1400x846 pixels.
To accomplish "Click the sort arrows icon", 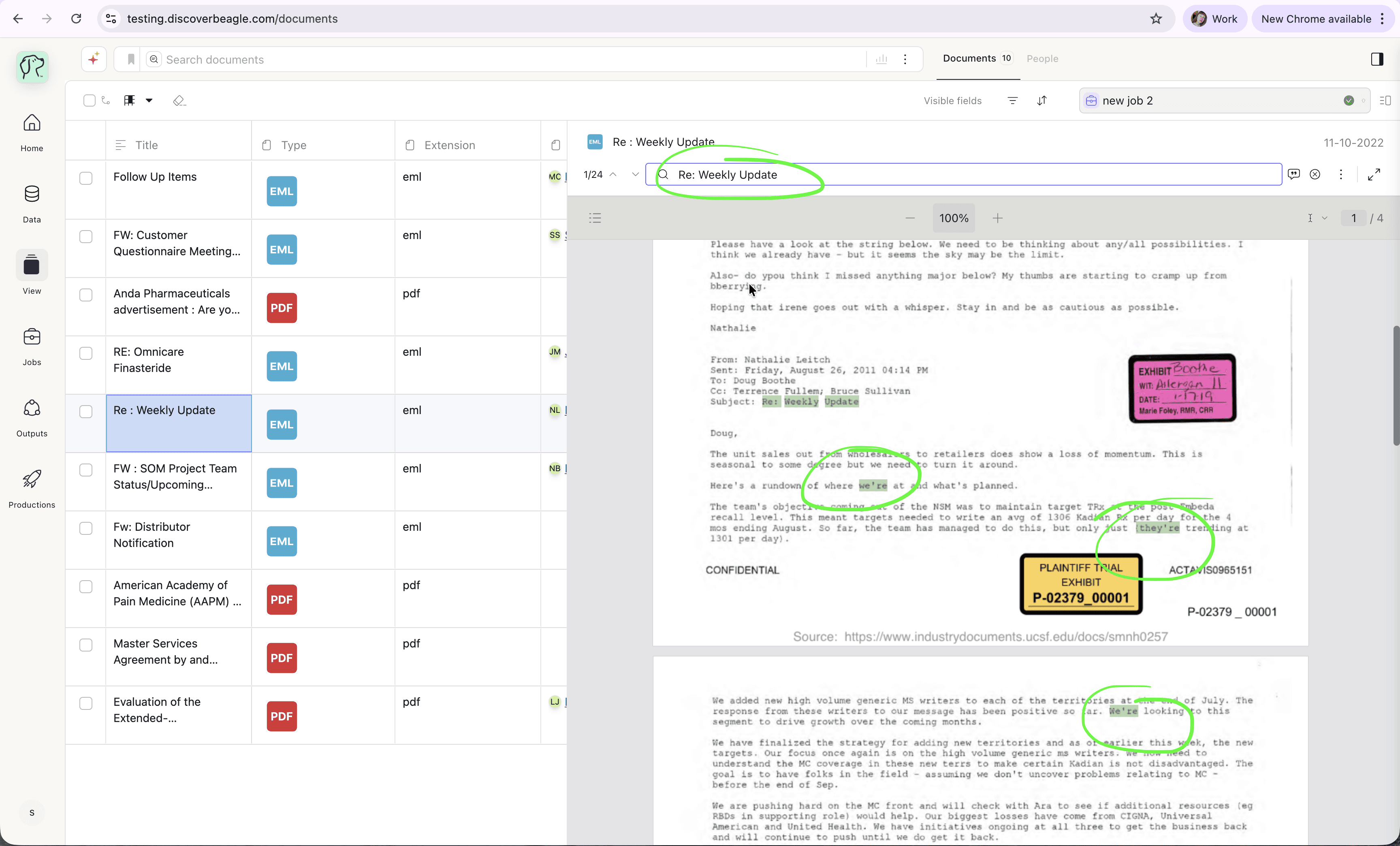I will 1042,100.
